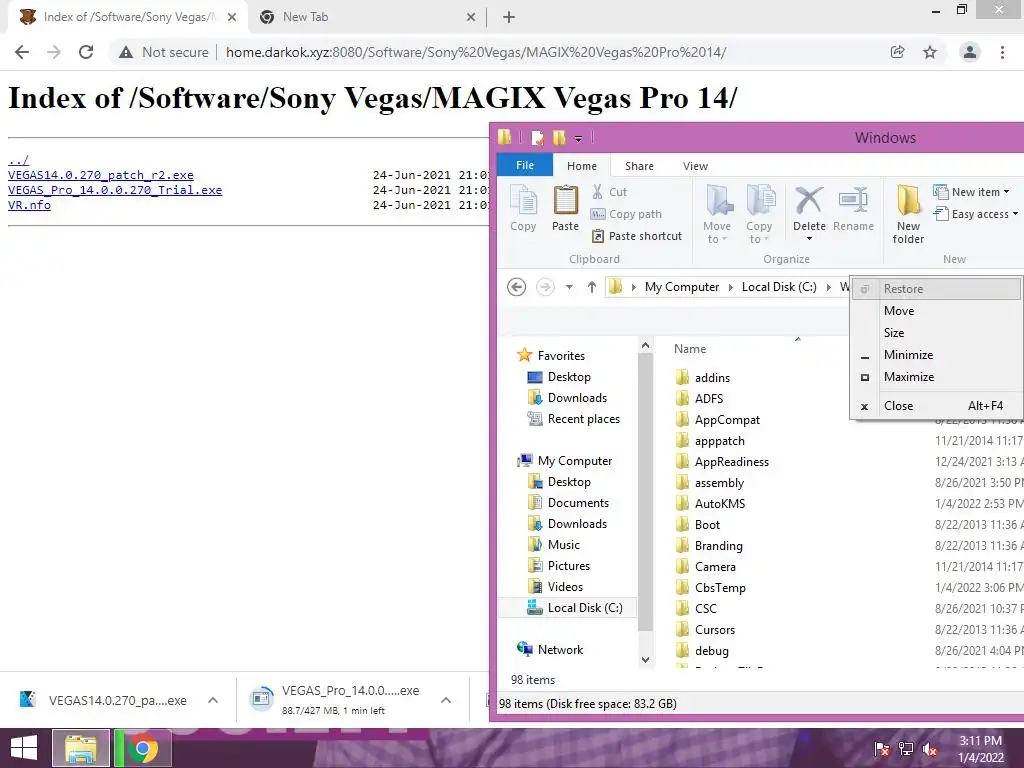Select Videos under My Computer
The width and height of the screenshot is (1024, 768).
[565, 586]
